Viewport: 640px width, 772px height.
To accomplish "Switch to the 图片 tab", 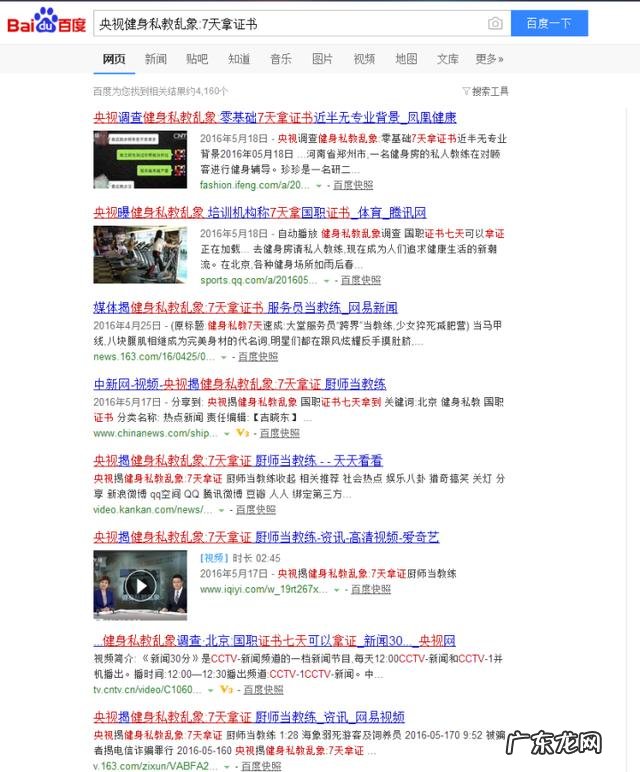I will [x=322, y=59].
